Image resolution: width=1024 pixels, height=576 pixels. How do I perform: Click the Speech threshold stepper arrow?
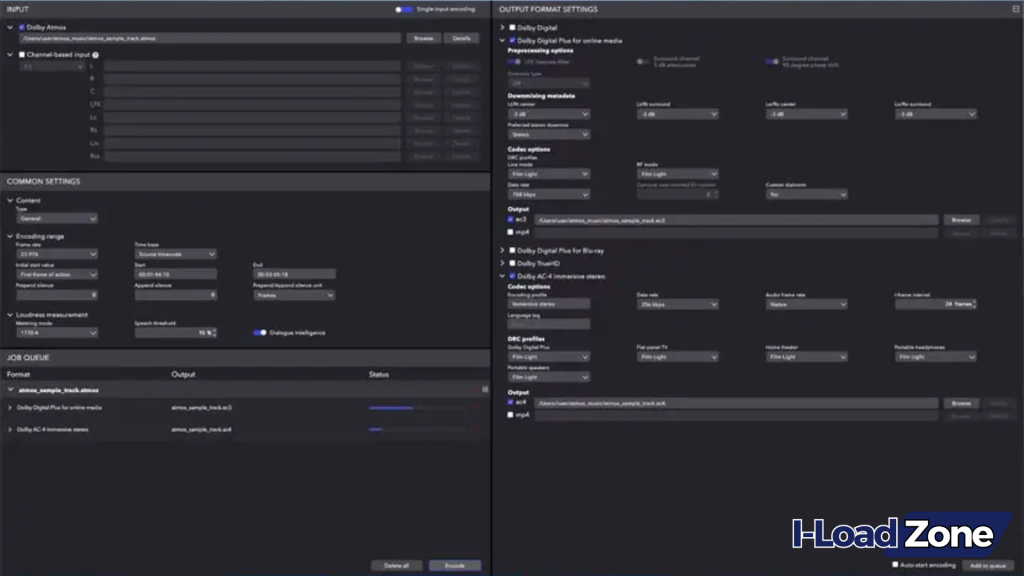pyautogui.click(x=213, y=333)
